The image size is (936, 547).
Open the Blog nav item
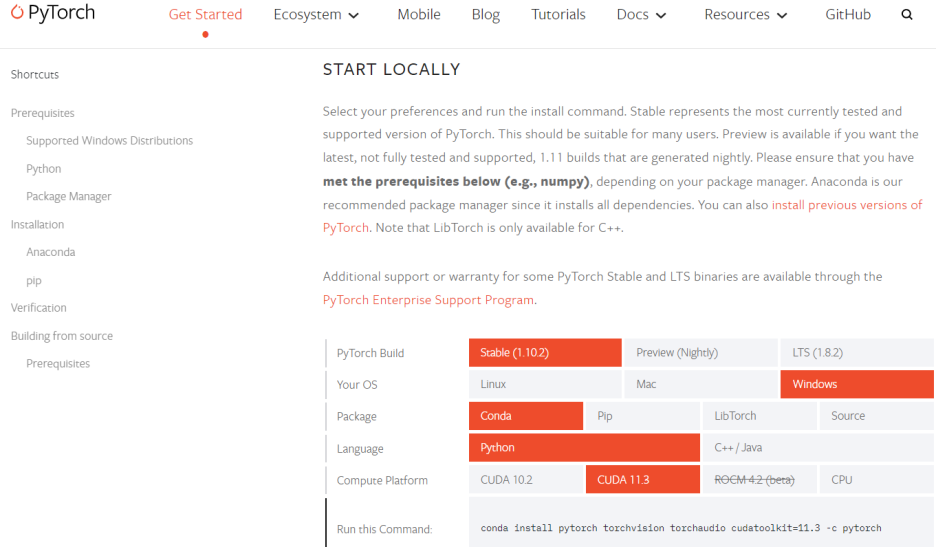[486, 14]
